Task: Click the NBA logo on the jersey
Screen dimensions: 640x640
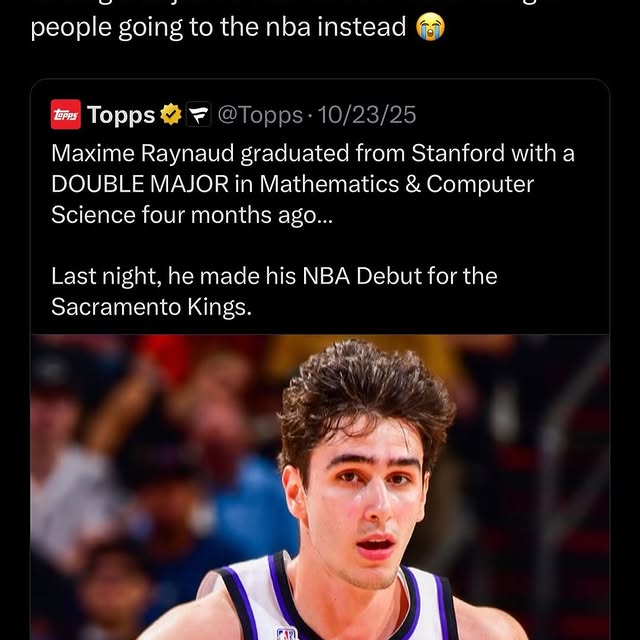Action: click(287, 632)
